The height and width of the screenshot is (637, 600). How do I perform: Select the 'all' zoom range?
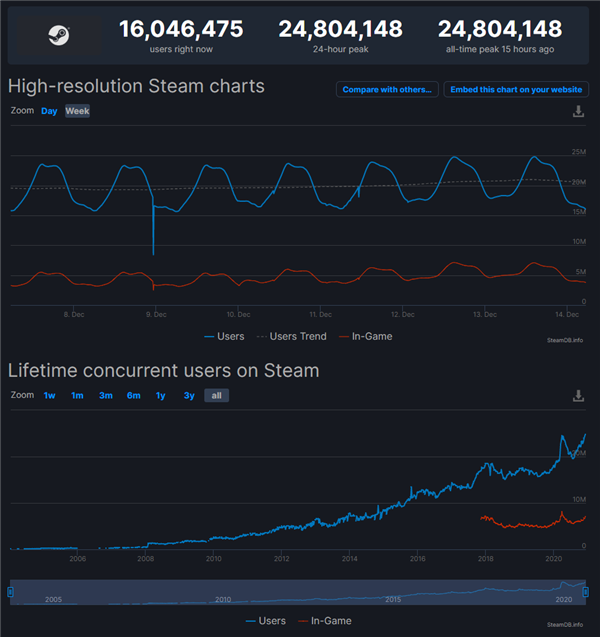click(216, 396)
